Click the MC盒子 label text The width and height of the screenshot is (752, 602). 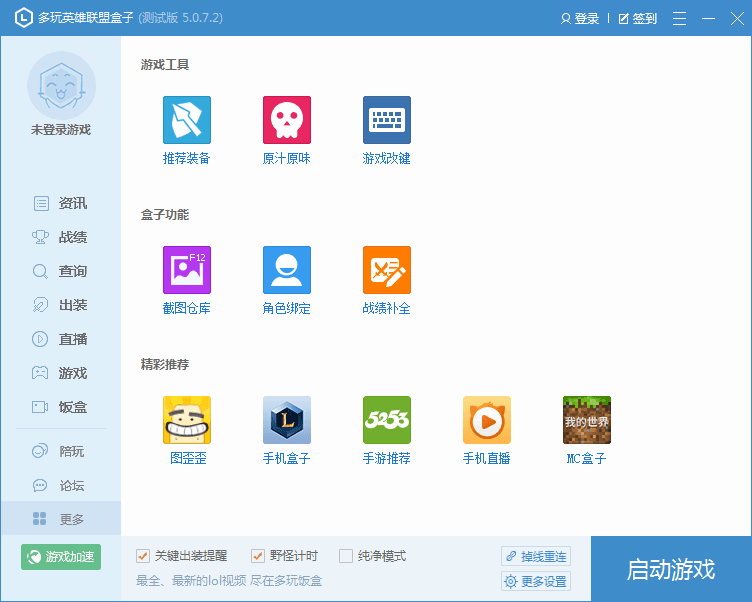pyautogui.click(x=587, y=458)
